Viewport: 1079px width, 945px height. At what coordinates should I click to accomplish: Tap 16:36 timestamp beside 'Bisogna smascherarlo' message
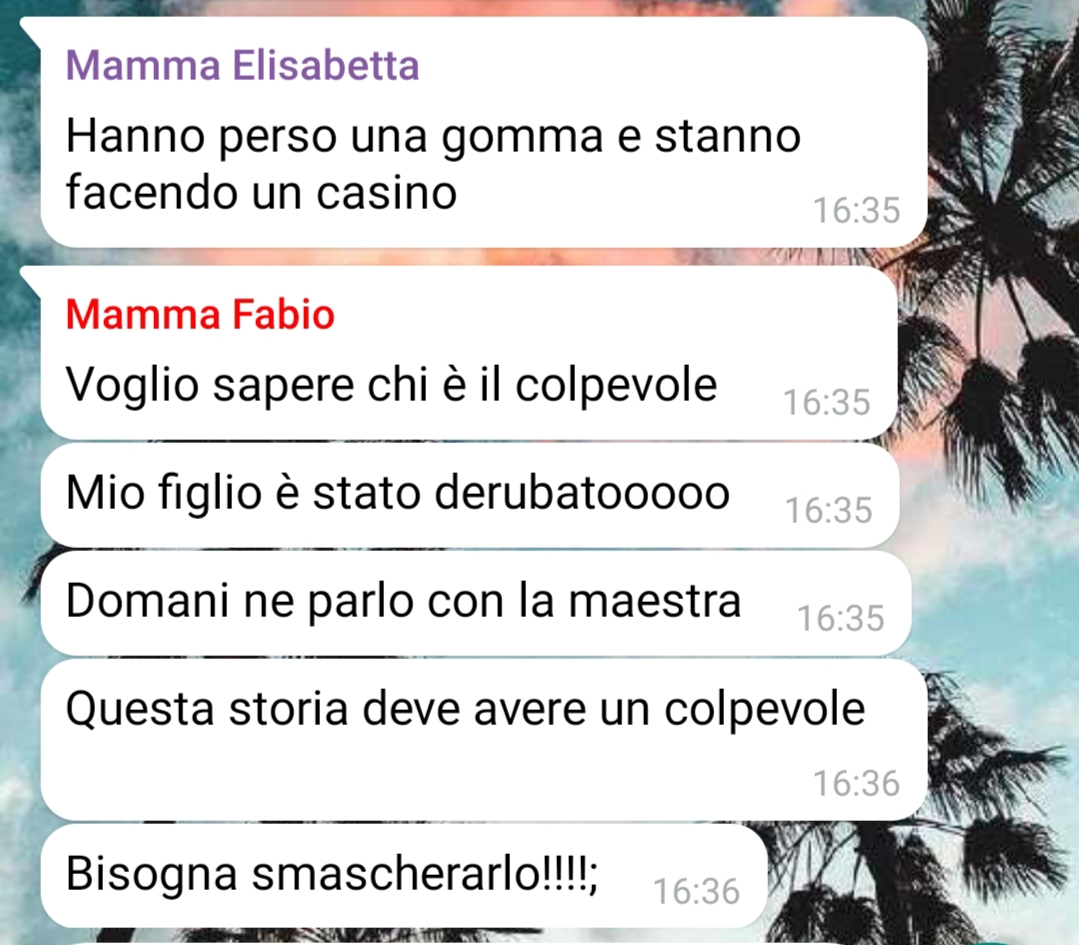pyautogui.click(x=696, y=891)
